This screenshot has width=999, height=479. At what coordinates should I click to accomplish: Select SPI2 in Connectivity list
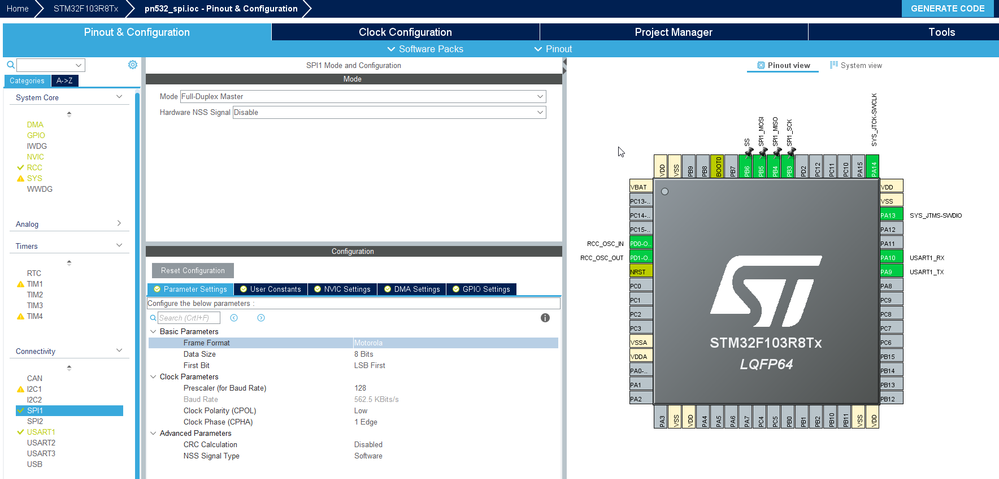[x=35, y=421]
